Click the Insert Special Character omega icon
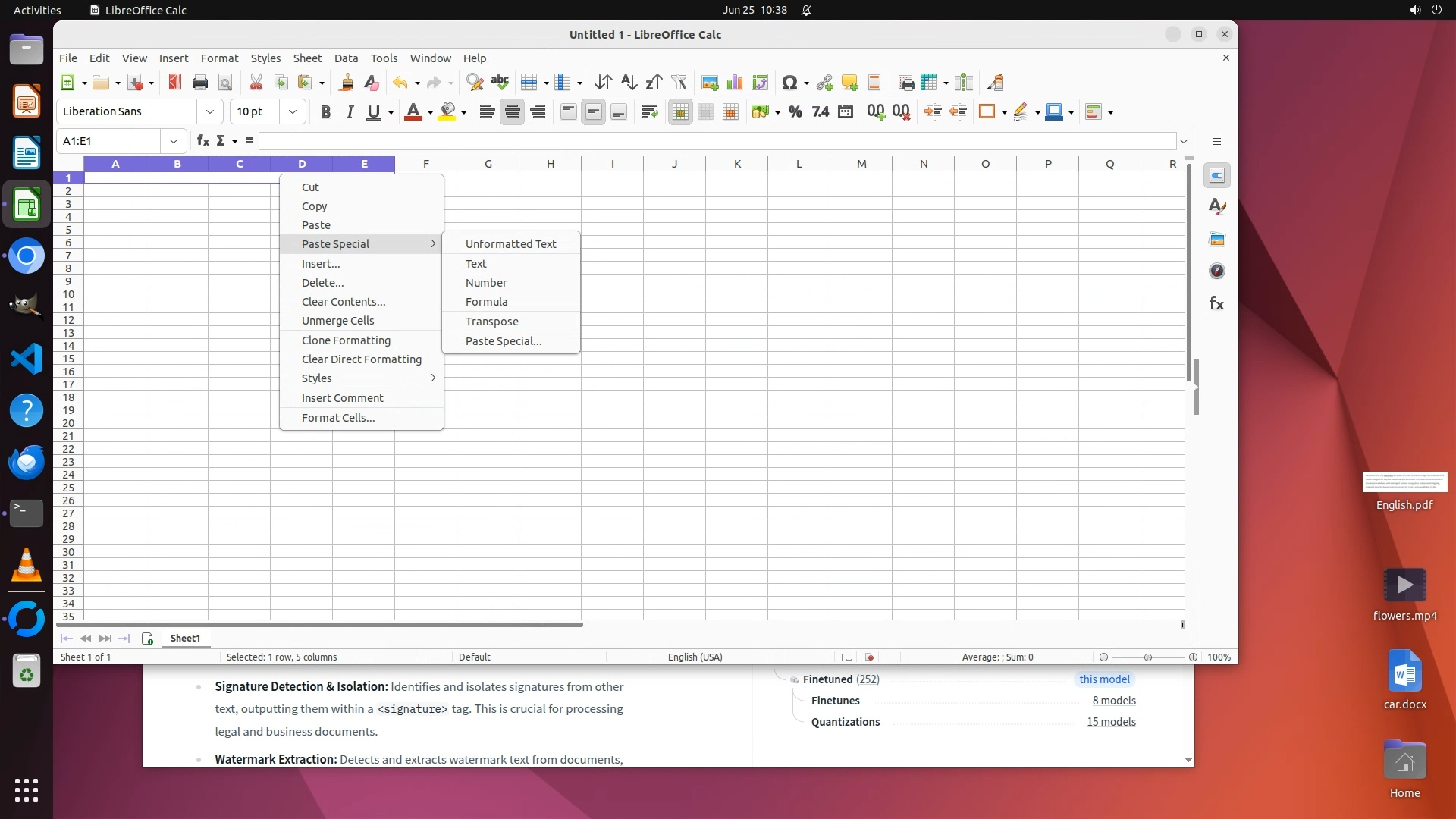The image size is (1456, 819). pyautogui.click(x=789, y=83)
